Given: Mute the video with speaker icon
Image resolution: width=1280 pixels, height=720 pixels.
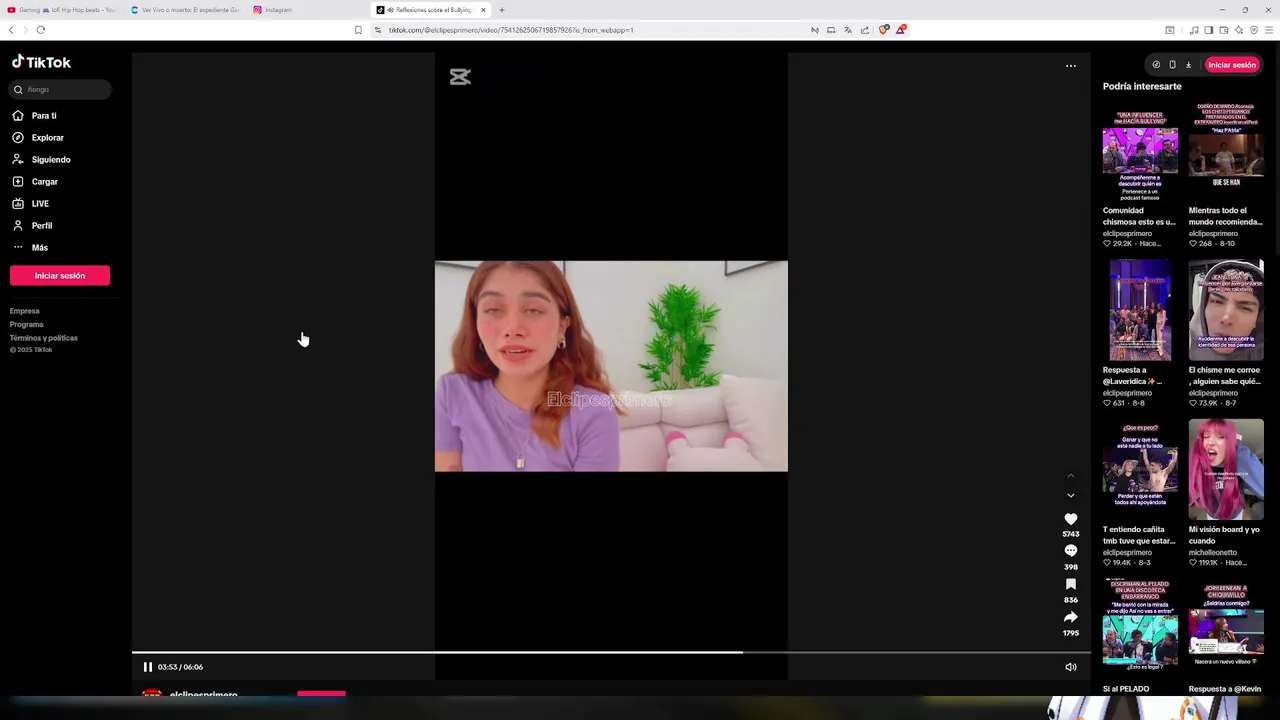Looking at the screenshot, I should pyautogui.click(x=1071, y=667).
